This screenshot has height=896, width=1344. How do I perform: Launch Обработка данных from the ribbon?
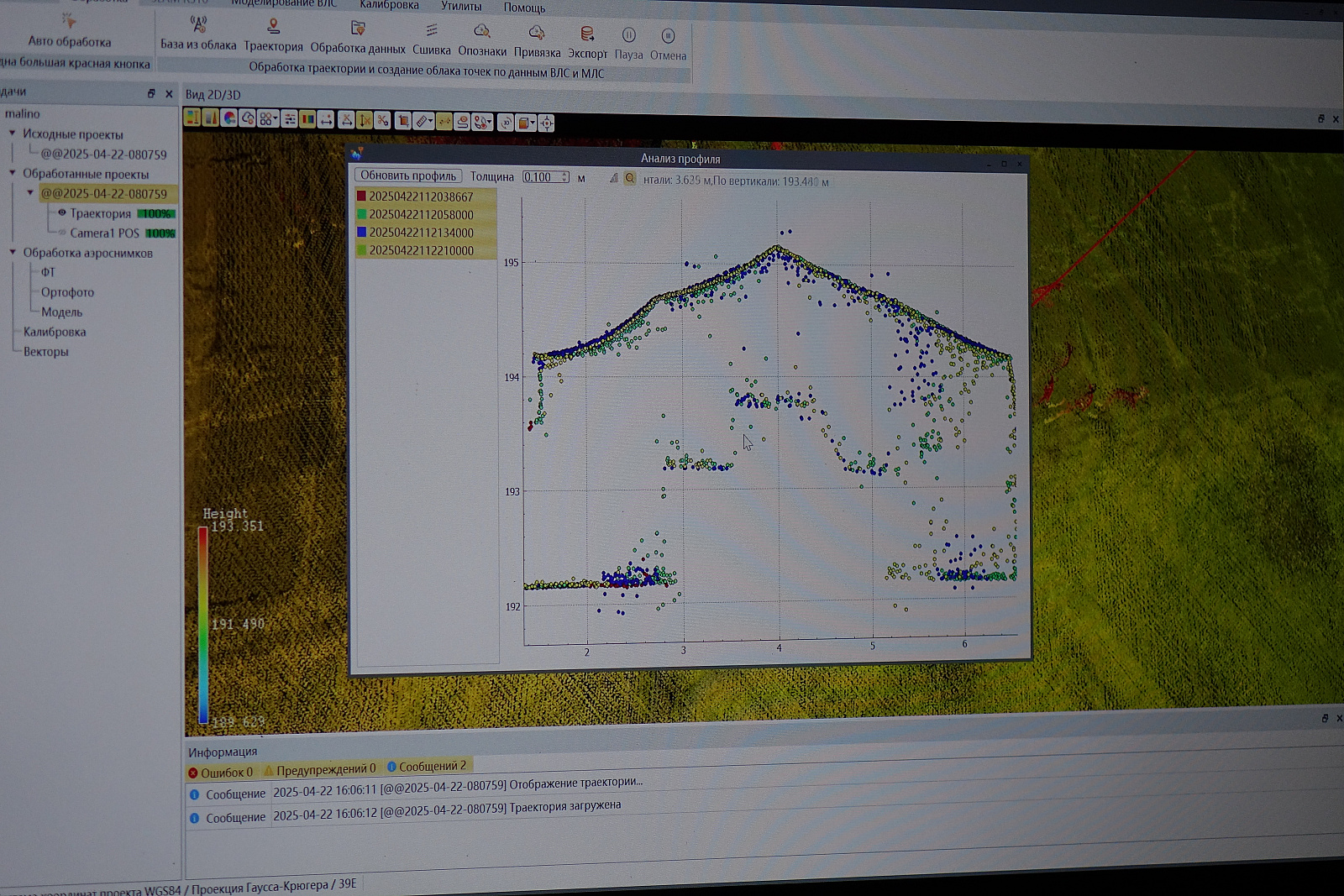point(358,29)
